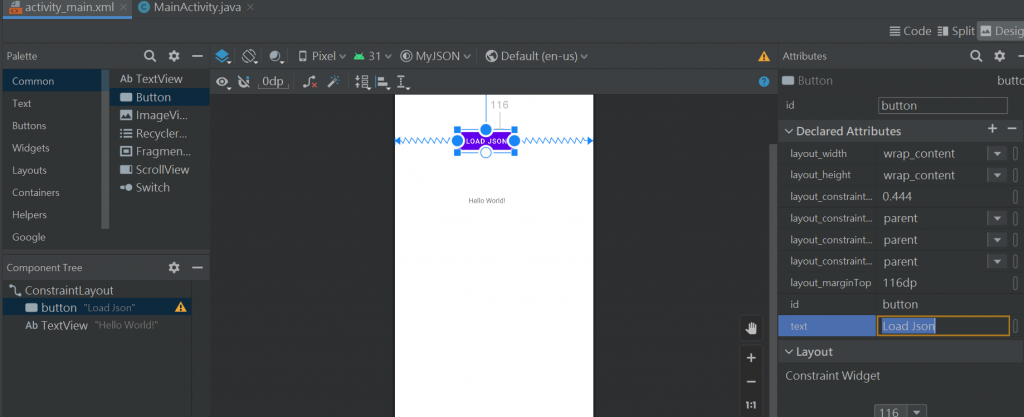Image resolution: width=1024 pixels, height=417 pixels.
Task: Open layout_height wrap_content dropdown
Action: (997, 176)
